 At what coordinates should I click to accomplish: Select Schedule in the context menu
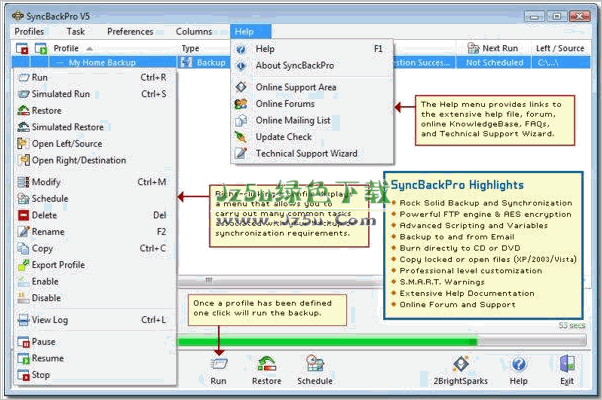pyautogui.click(x=94, y=198)
